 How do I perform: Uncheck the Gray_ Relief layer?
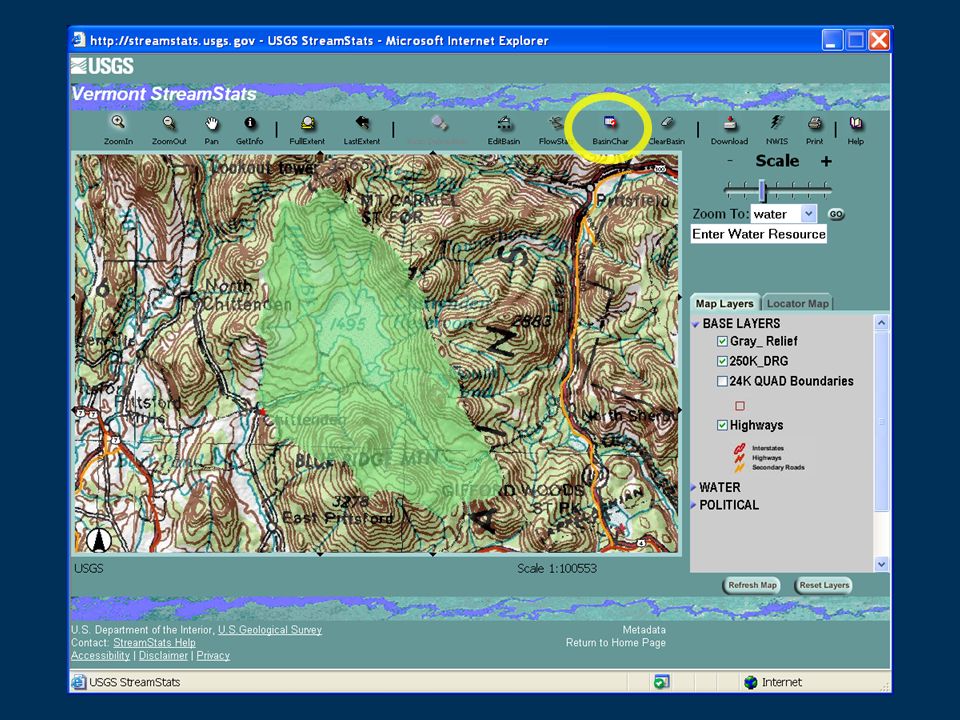(x=722, y=342)
